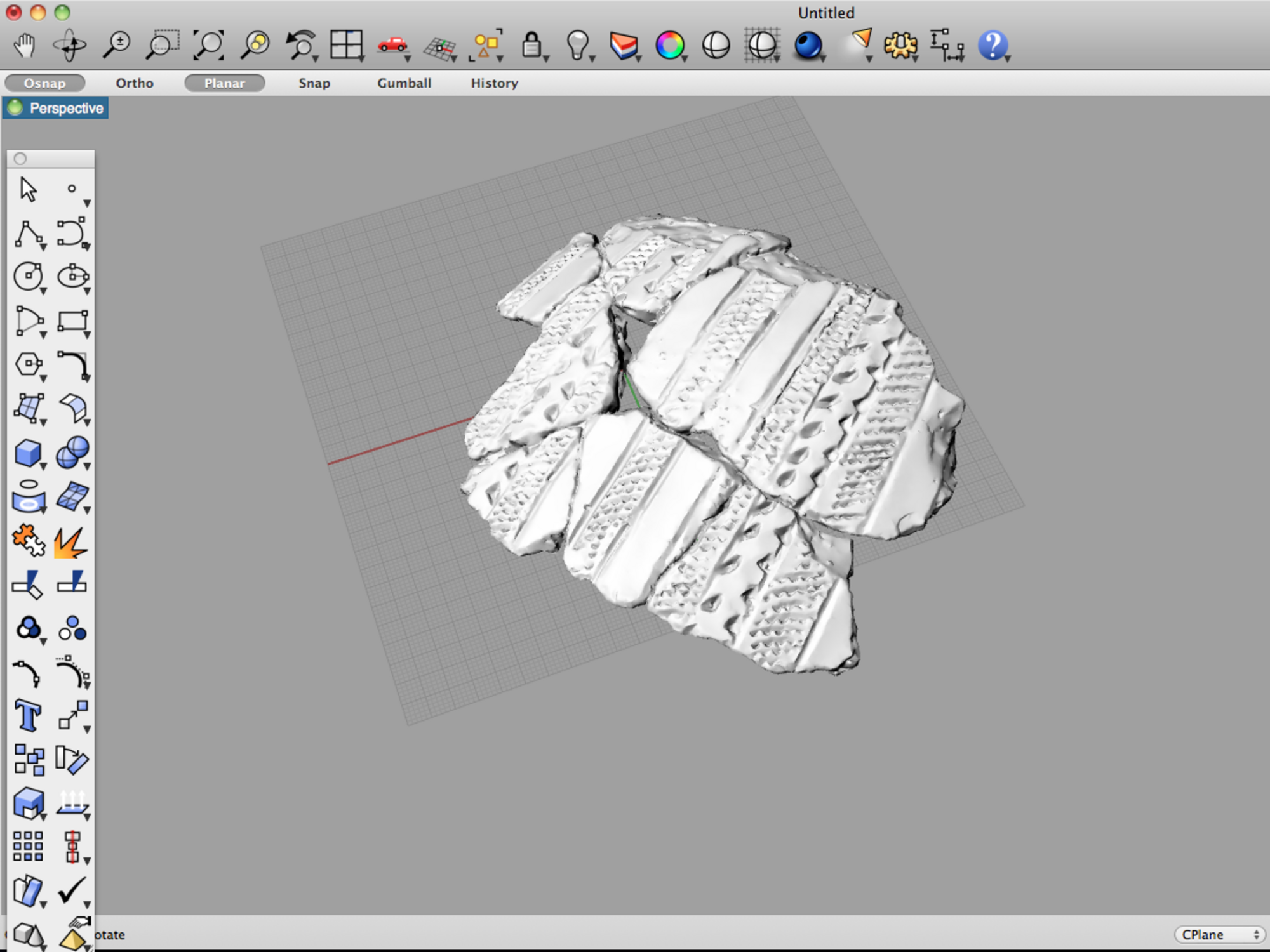Open the color wheel icon
The height and width of the screenshot is (952, 1270).
670,46
